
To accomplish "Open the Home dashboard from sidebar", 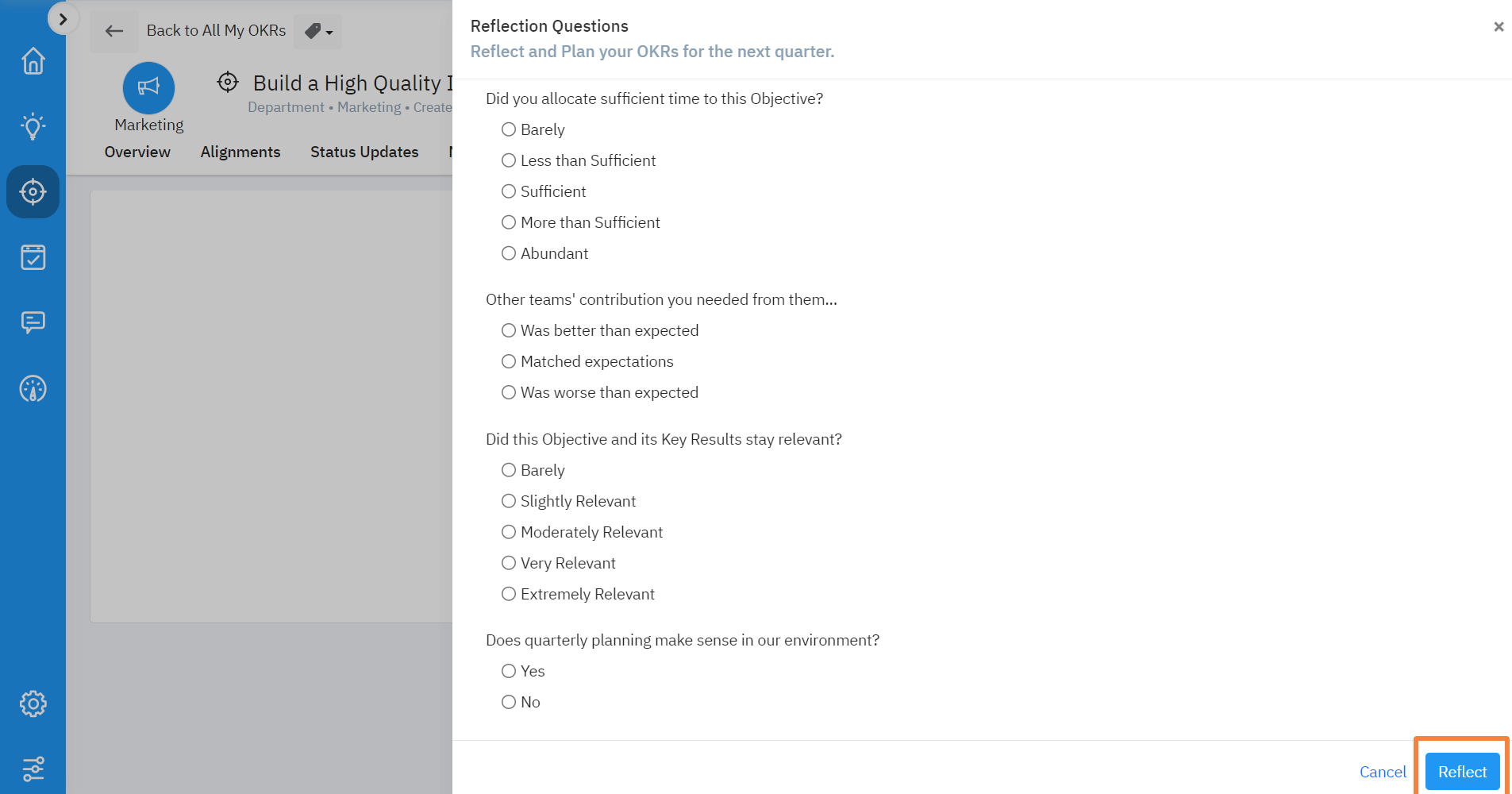I will (33, 60).
